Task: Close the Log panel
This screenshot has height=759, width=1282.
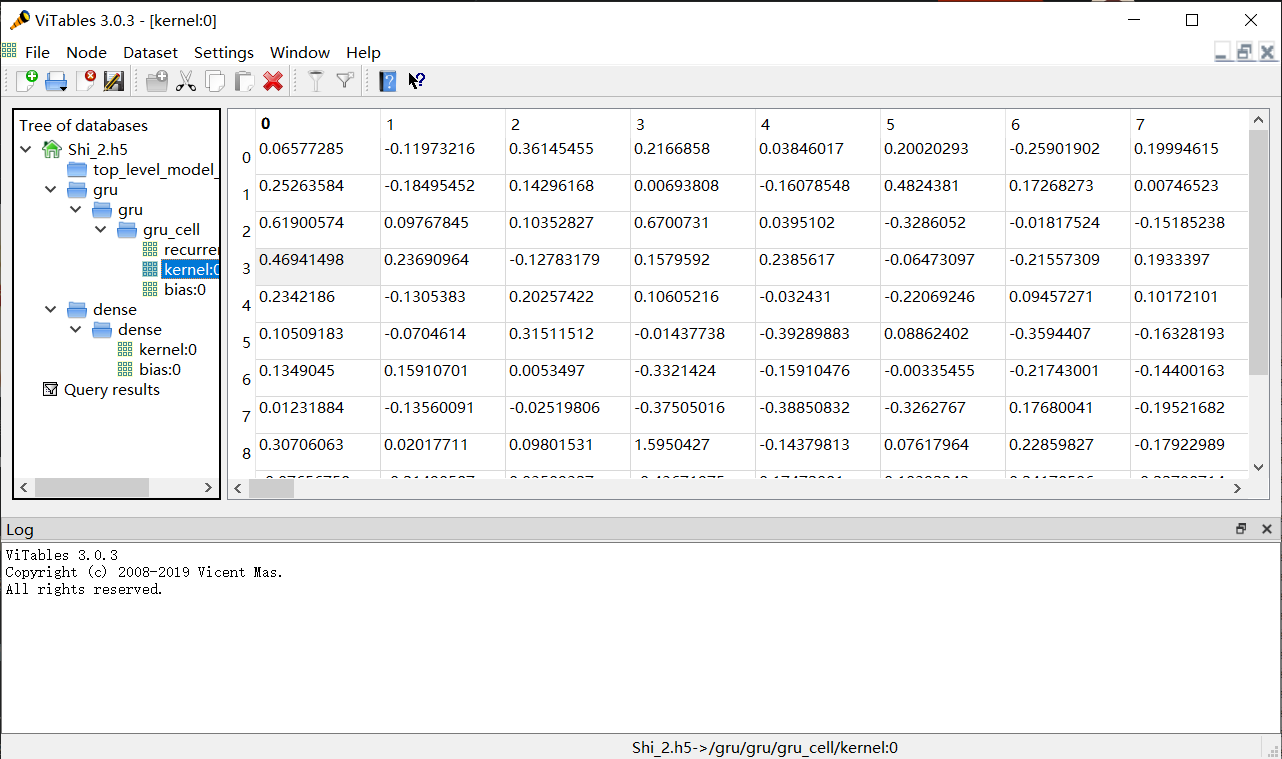Action: coord(1267,529)
